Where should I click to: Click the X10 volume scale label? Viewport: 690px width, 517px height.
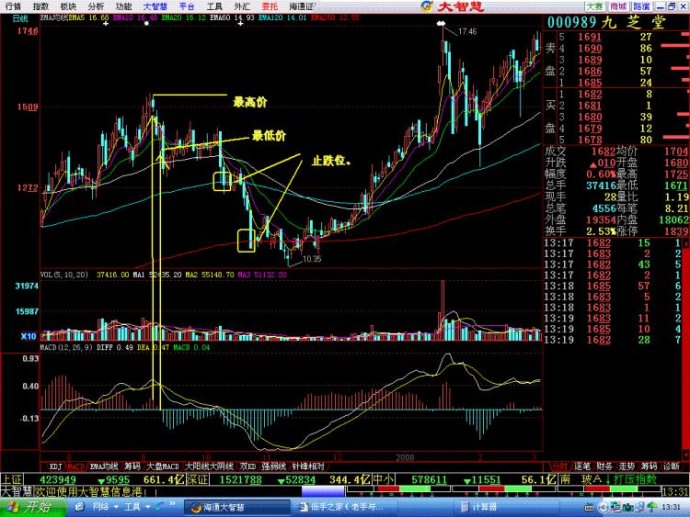(29, 336)
